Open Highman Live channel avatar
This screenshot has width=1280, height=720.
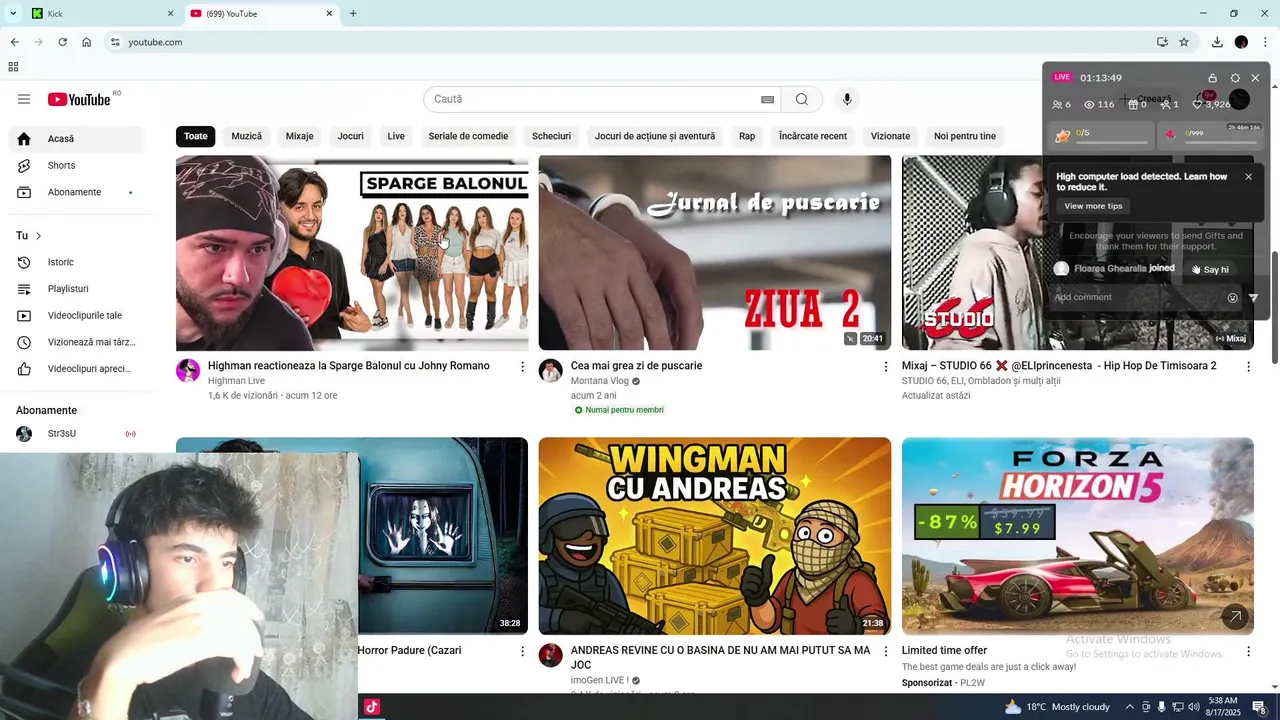[x=188, y=371]
